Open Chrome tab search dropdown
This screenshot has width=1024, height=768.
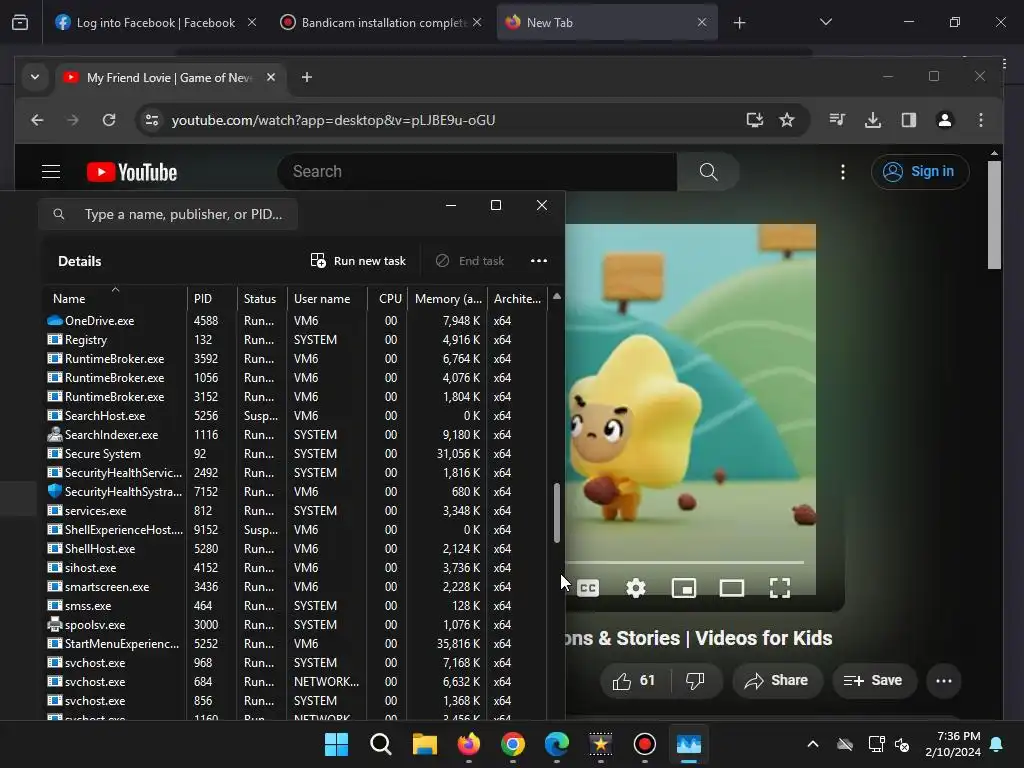(35, 77)
